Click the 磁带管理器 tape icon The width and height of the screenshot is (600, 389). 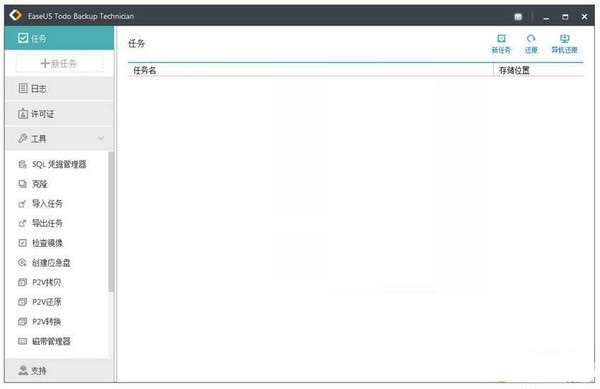click(23, 341)
